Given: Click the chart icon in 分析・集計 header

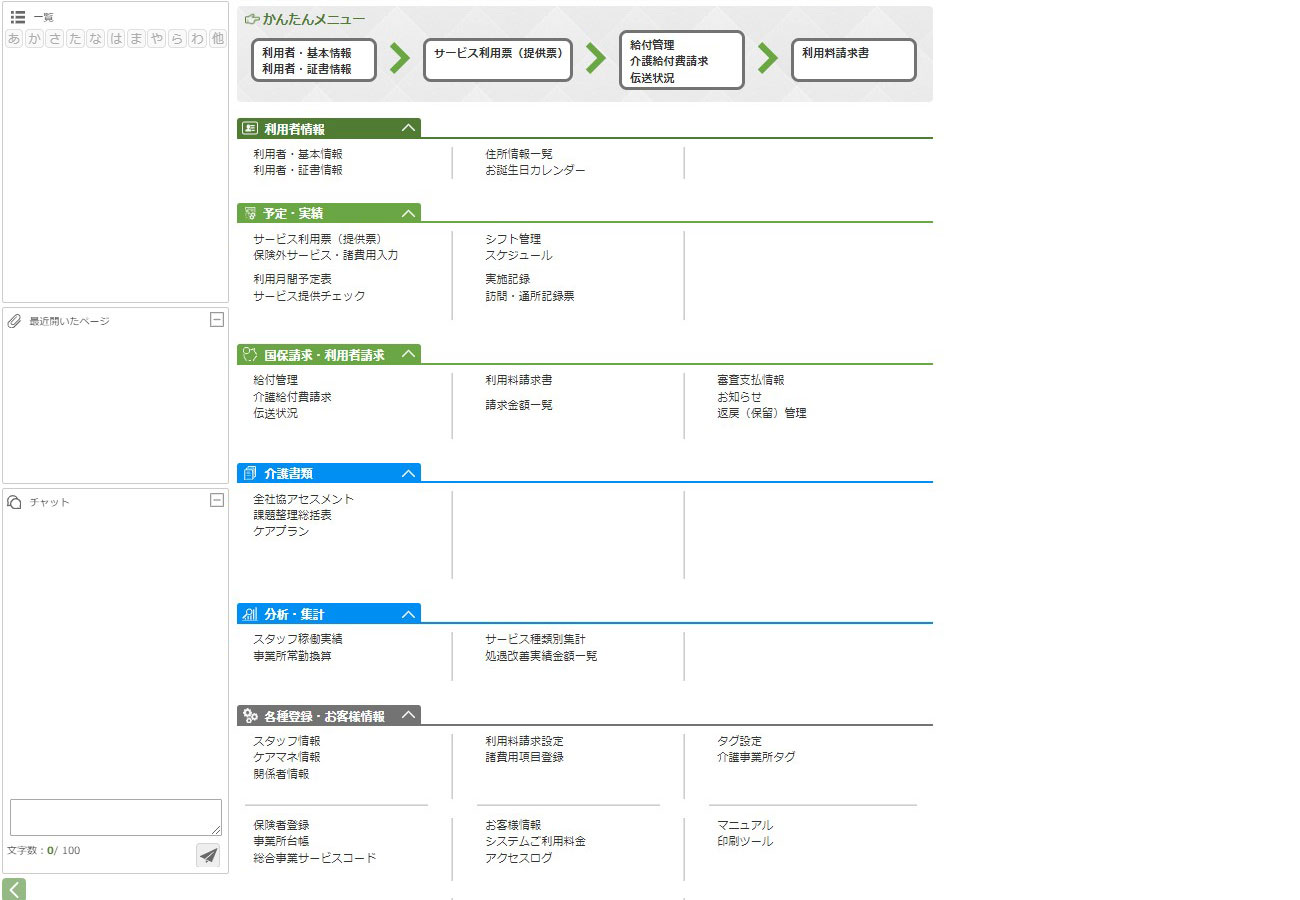Looking at the screenshot, I should pos(250,614).
